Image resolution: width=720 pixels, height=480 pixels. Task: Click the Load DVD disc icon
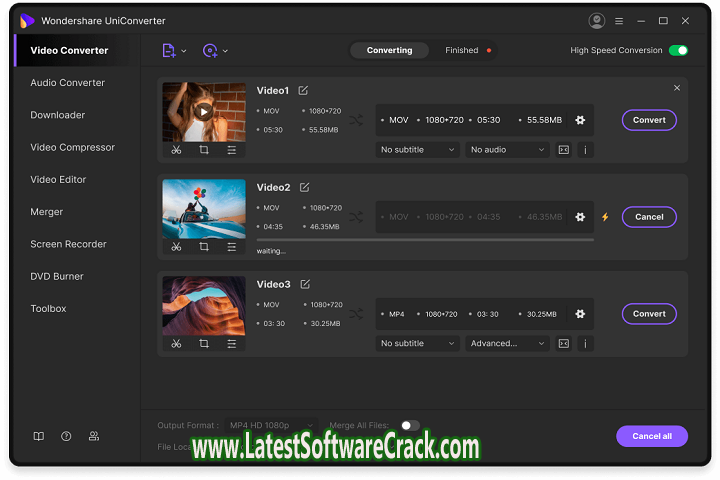(x=210, y=51)
